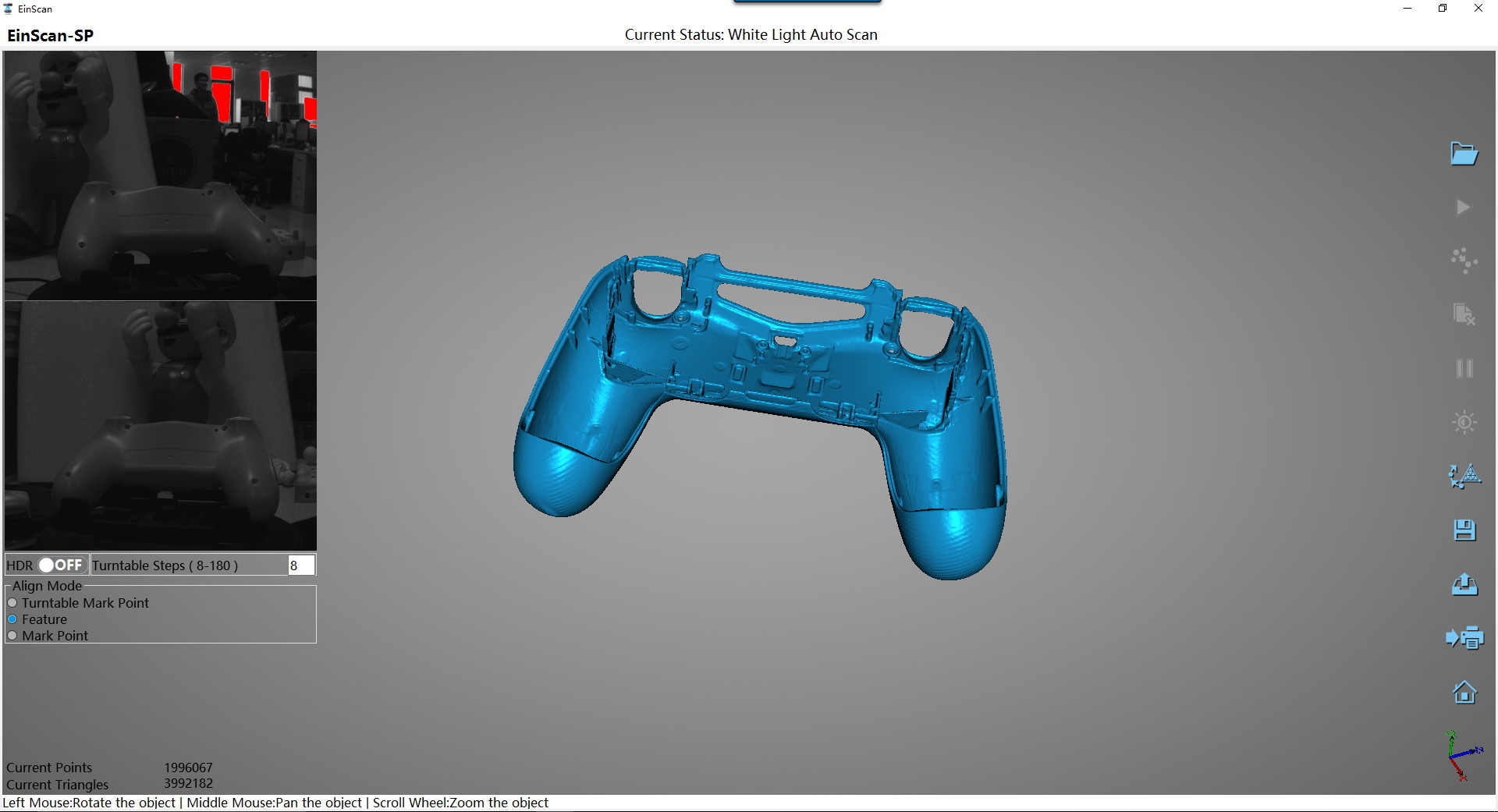Viewport: 1498px width, 812px height.
Task: Open the mesh alignment tool
Action: (x=1464, y=477)
